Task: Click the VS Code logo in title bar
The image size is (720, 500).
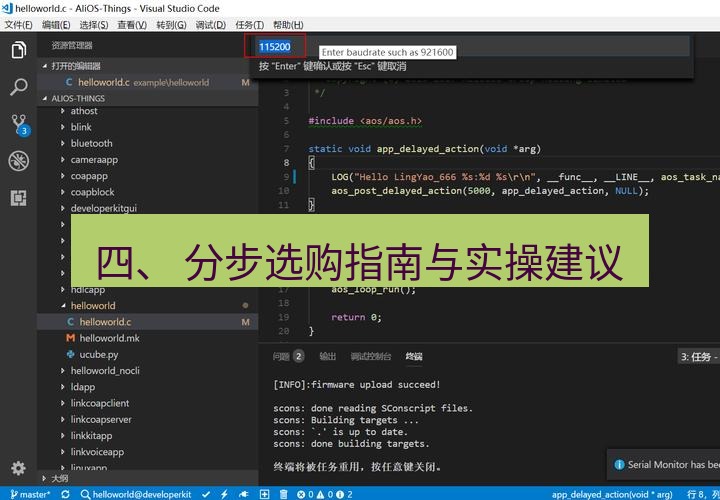Action: click(7, 8)
